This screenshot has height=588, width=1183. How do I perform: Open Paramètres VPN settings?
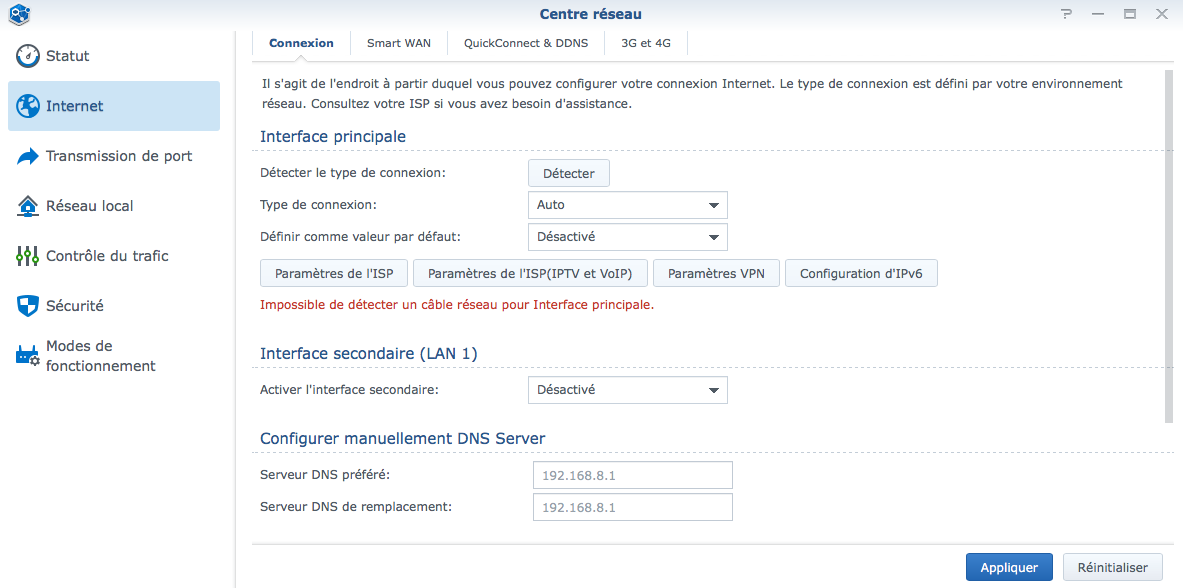pyautogui.click(x=716, y=273)
